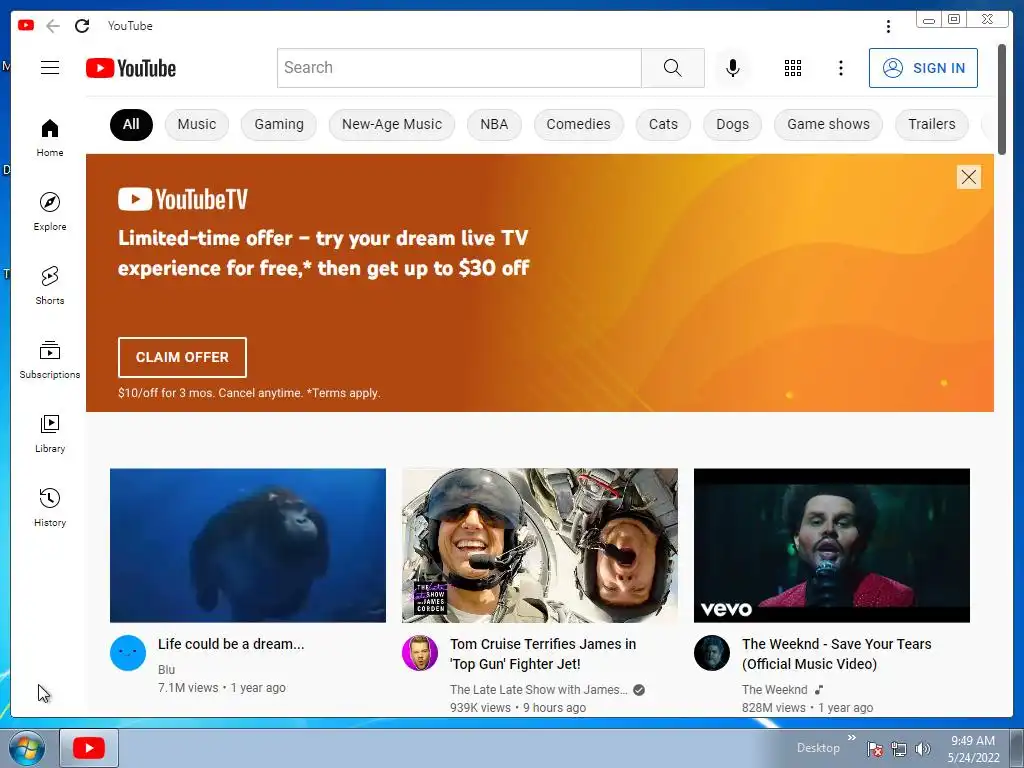Open The Weeknd Save Your Tears title
This screenshot has height=768, width=1024.
click(x=837, y=654)
